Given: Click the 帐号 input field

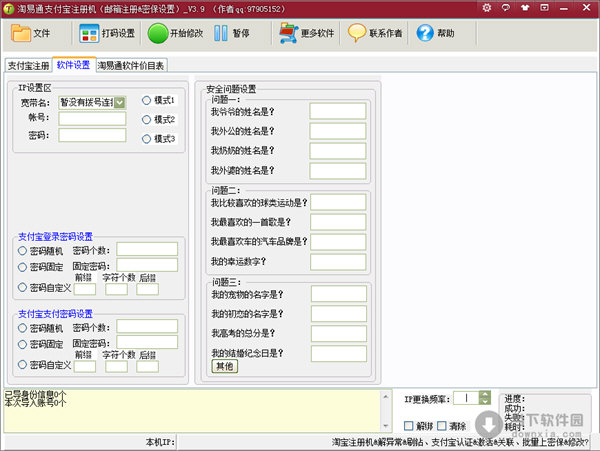Looking at the screenshot, I should coord(92,119).
